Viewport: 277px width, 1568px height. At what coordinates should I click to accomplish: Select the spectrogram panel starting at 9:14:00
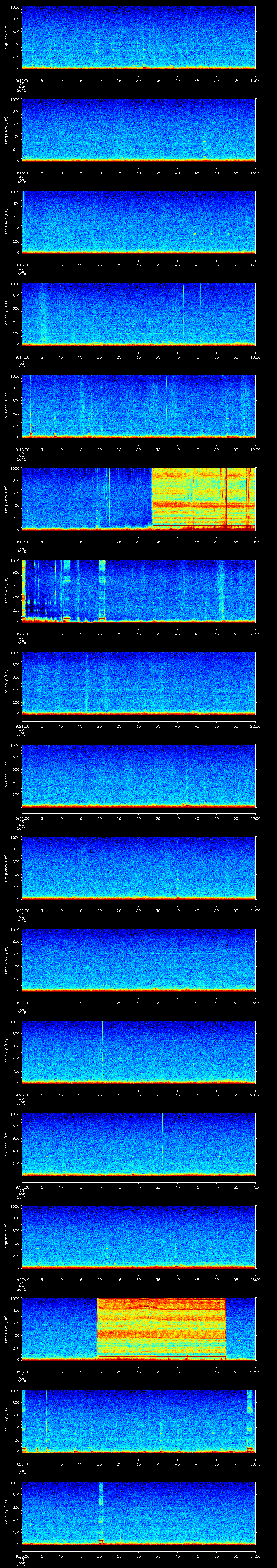(x=139, y=38)
